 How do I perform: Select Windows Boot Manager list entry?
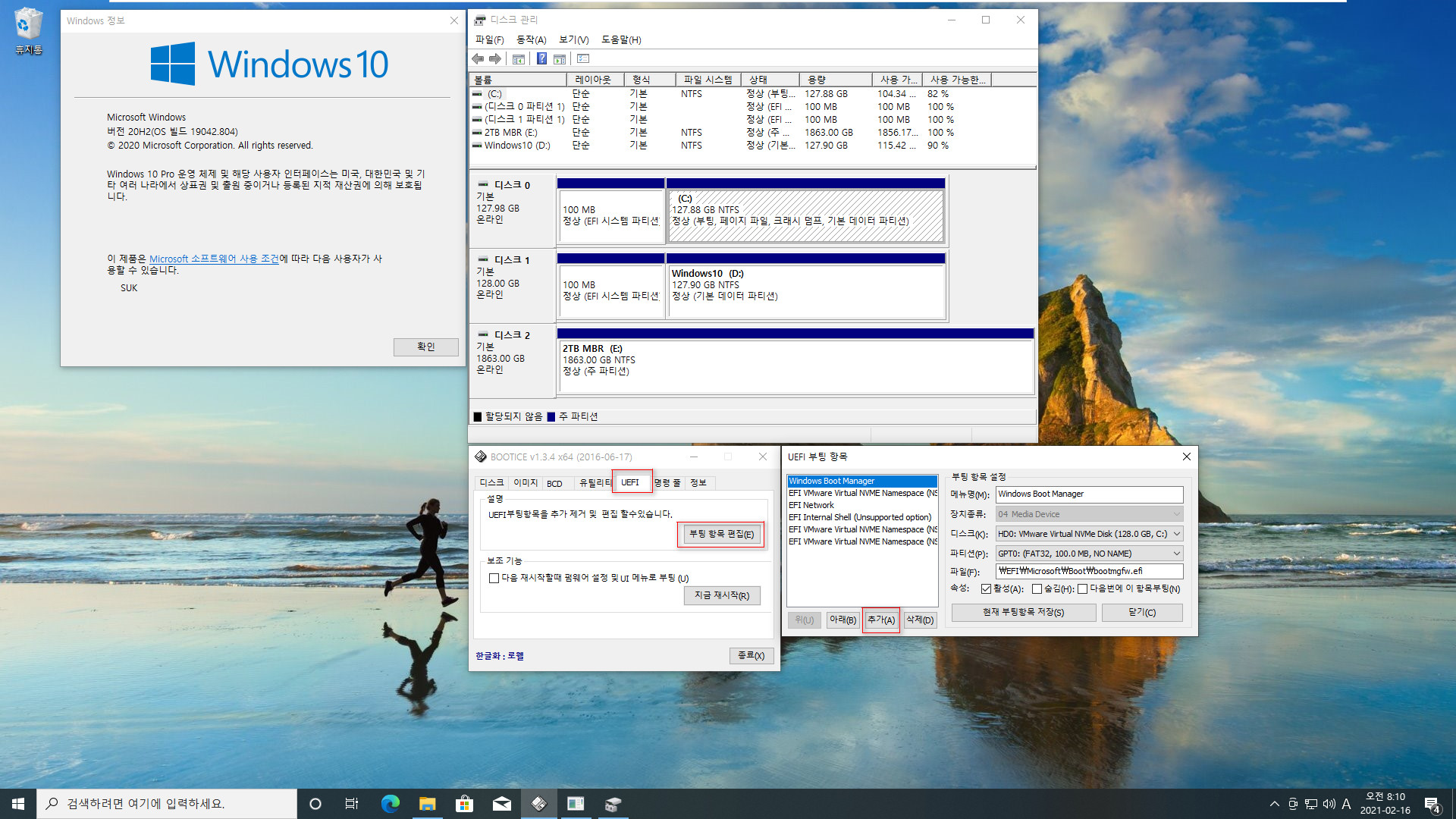[862, 481]
